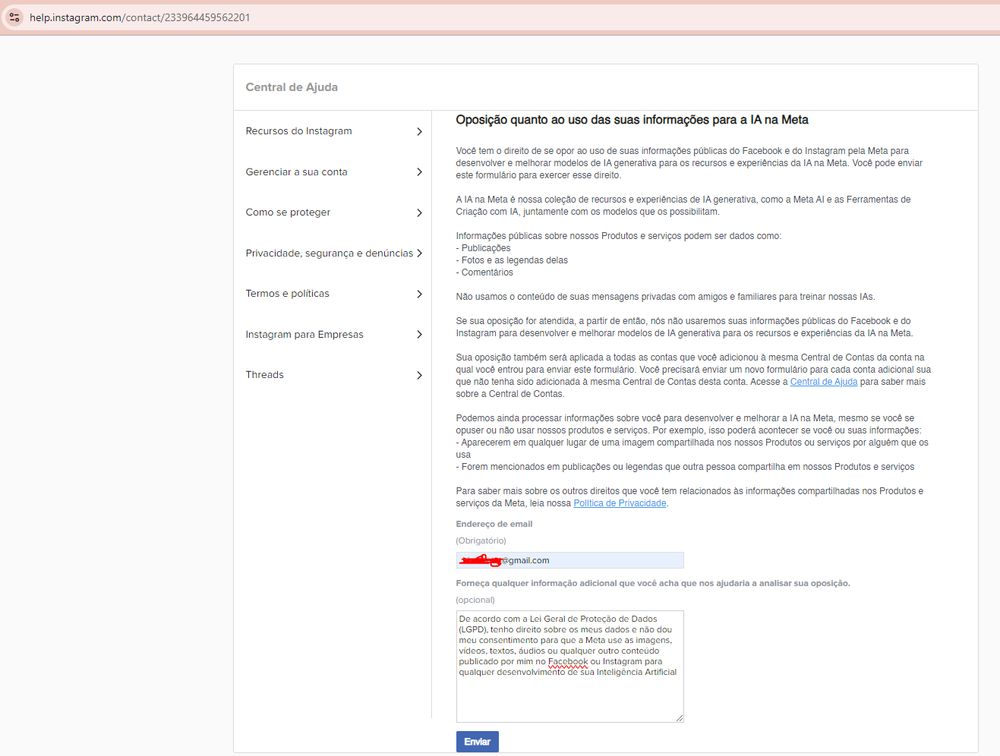Click the additional information text area
Viewport: 1000px width, 756px height.
[570, 666]
